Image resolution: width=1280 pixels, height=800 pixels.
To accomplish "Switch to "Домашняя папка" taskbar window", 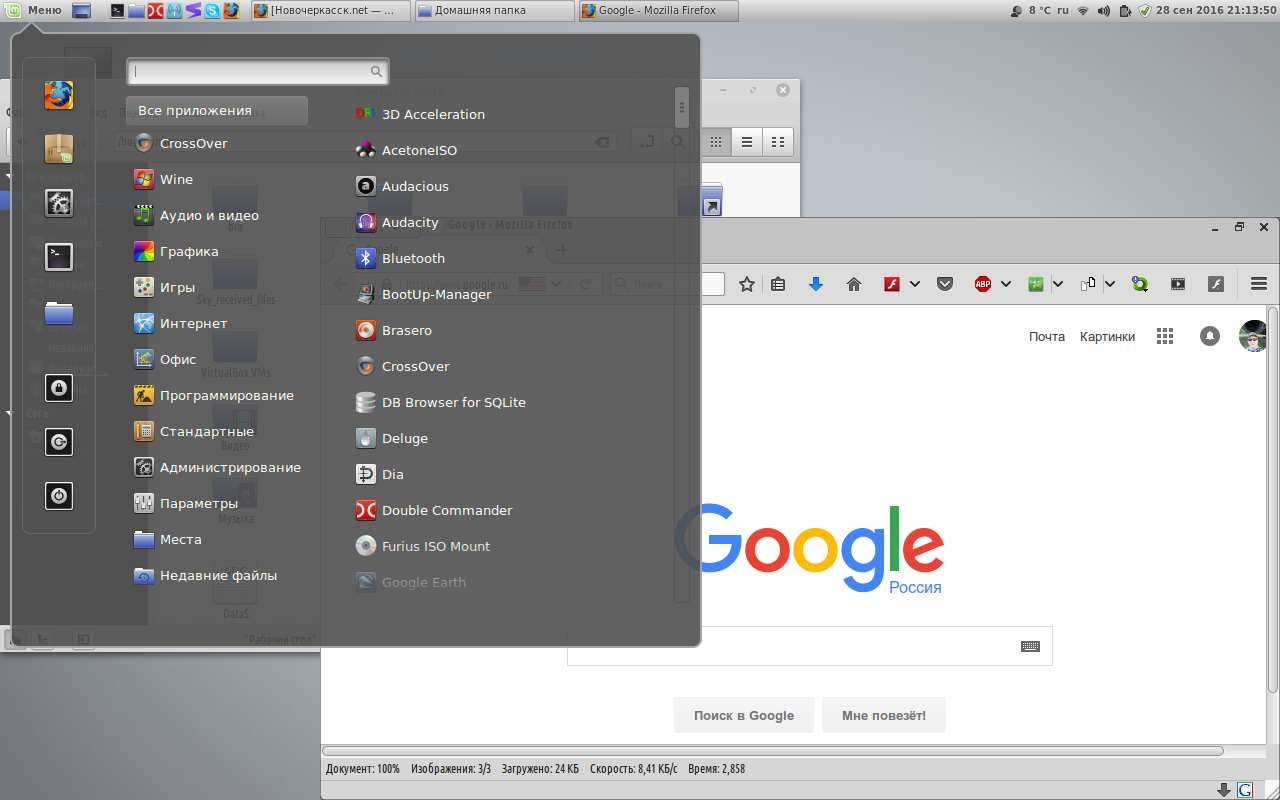I will point(494,11).
